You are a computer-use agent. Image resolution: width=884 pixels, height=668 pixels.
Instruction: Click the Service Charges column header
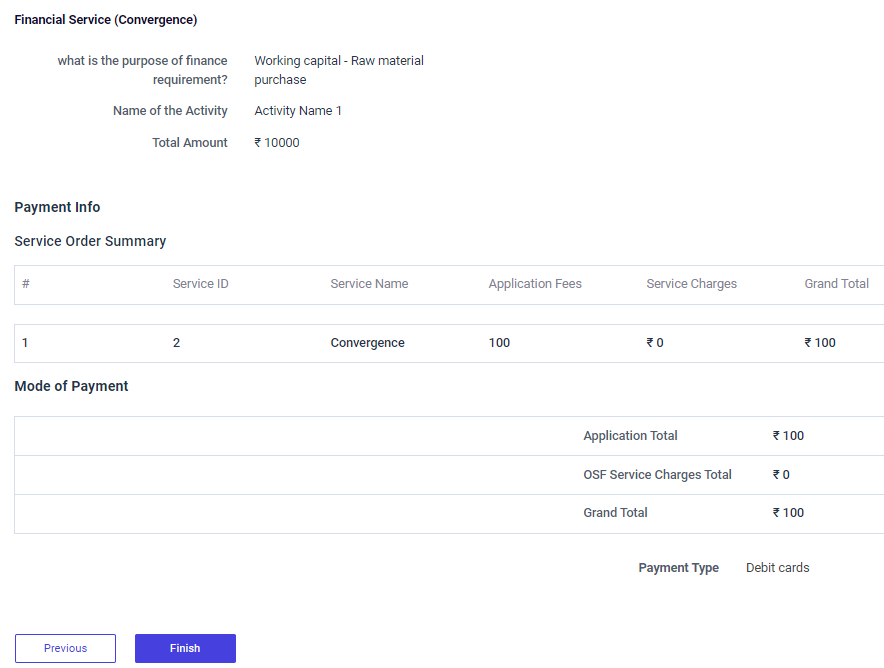(x=691, y=284)
